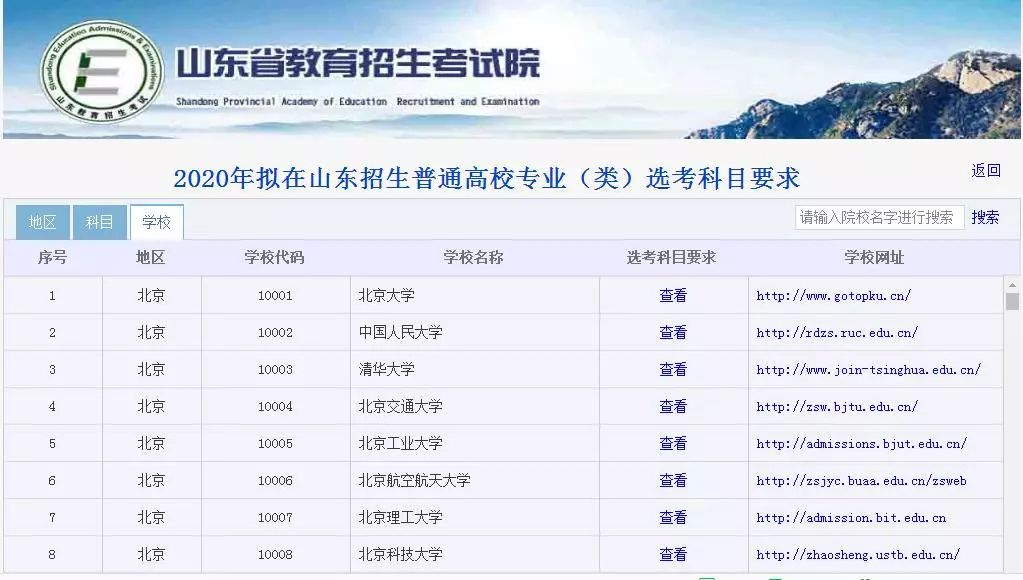Open the admission.bit.edu.cn link
The image size is (1023, 580).
pyautogui.click(x=851, y=517)
